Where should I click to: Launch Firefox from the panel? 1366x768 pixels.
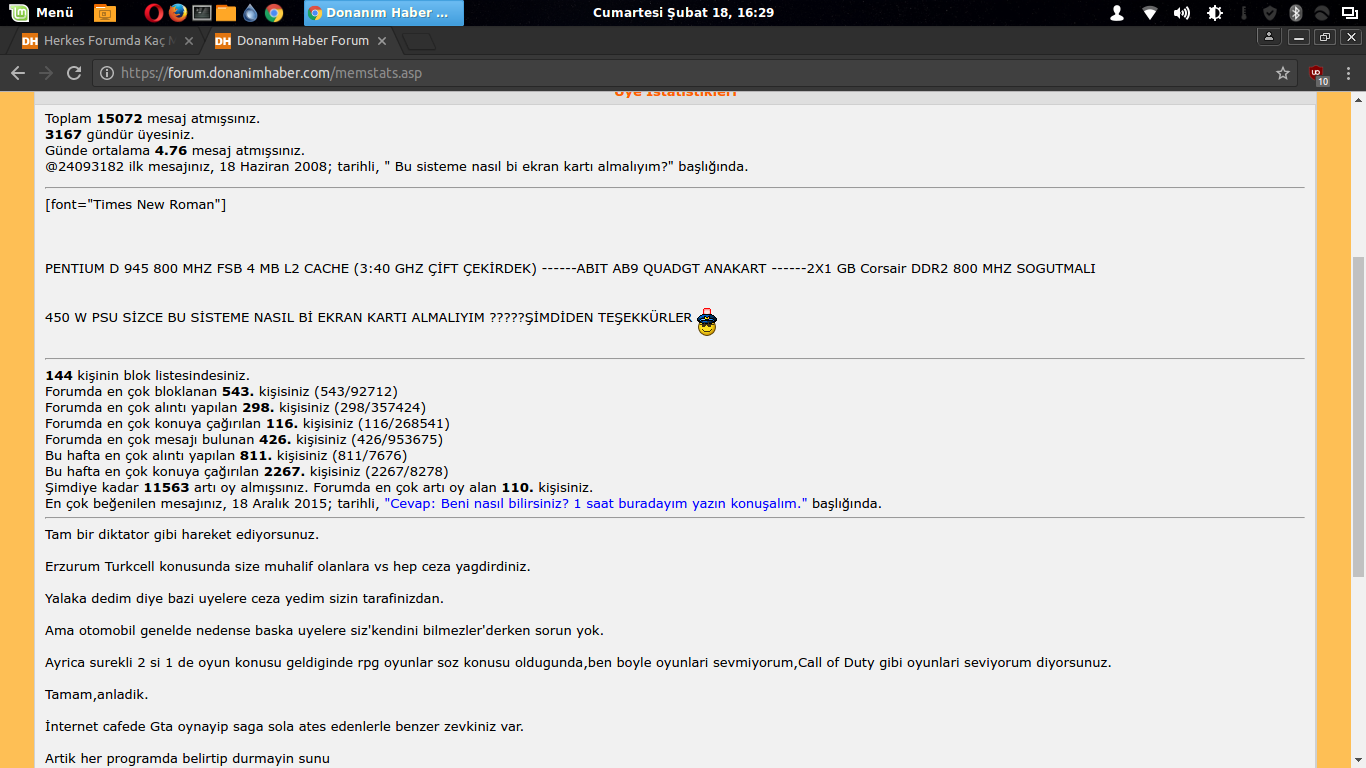(x=178, y=13)
